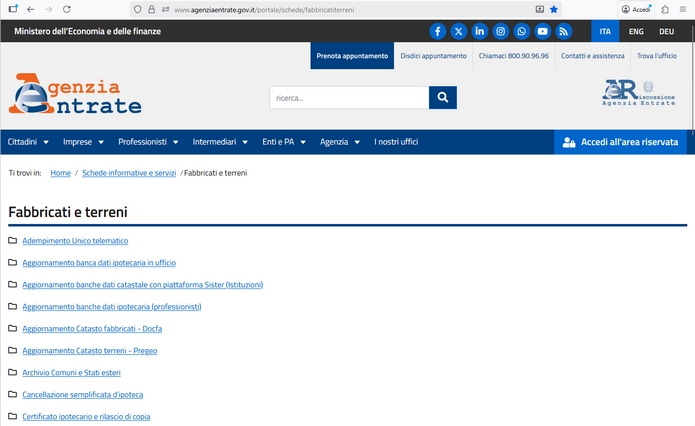695x426 pixels.
Task: Open Aggiornamento banche dati catastale Sister link
Action: pos(143,285)
